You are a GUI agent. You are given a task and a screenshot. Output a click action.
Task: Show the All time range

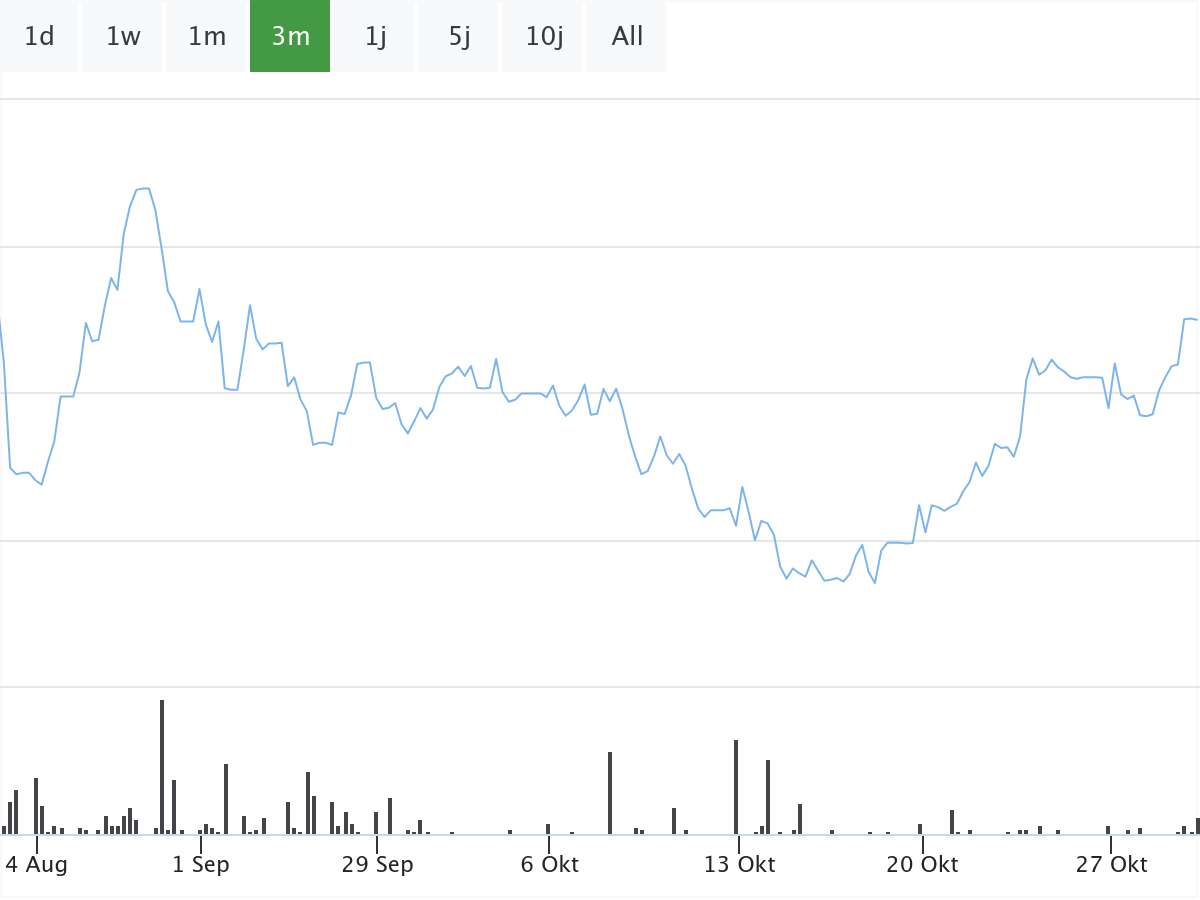(627, 36)
